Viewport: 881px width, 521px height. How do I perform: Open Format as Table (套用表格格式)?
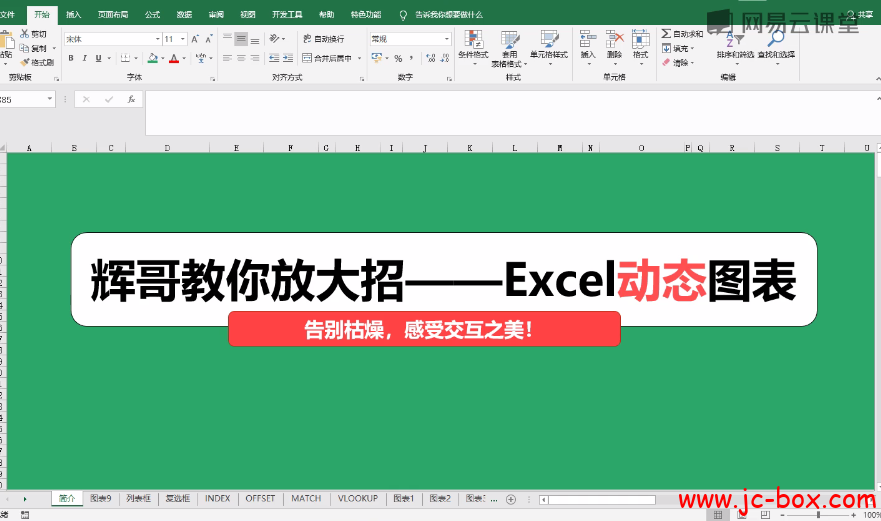point(510,48)
